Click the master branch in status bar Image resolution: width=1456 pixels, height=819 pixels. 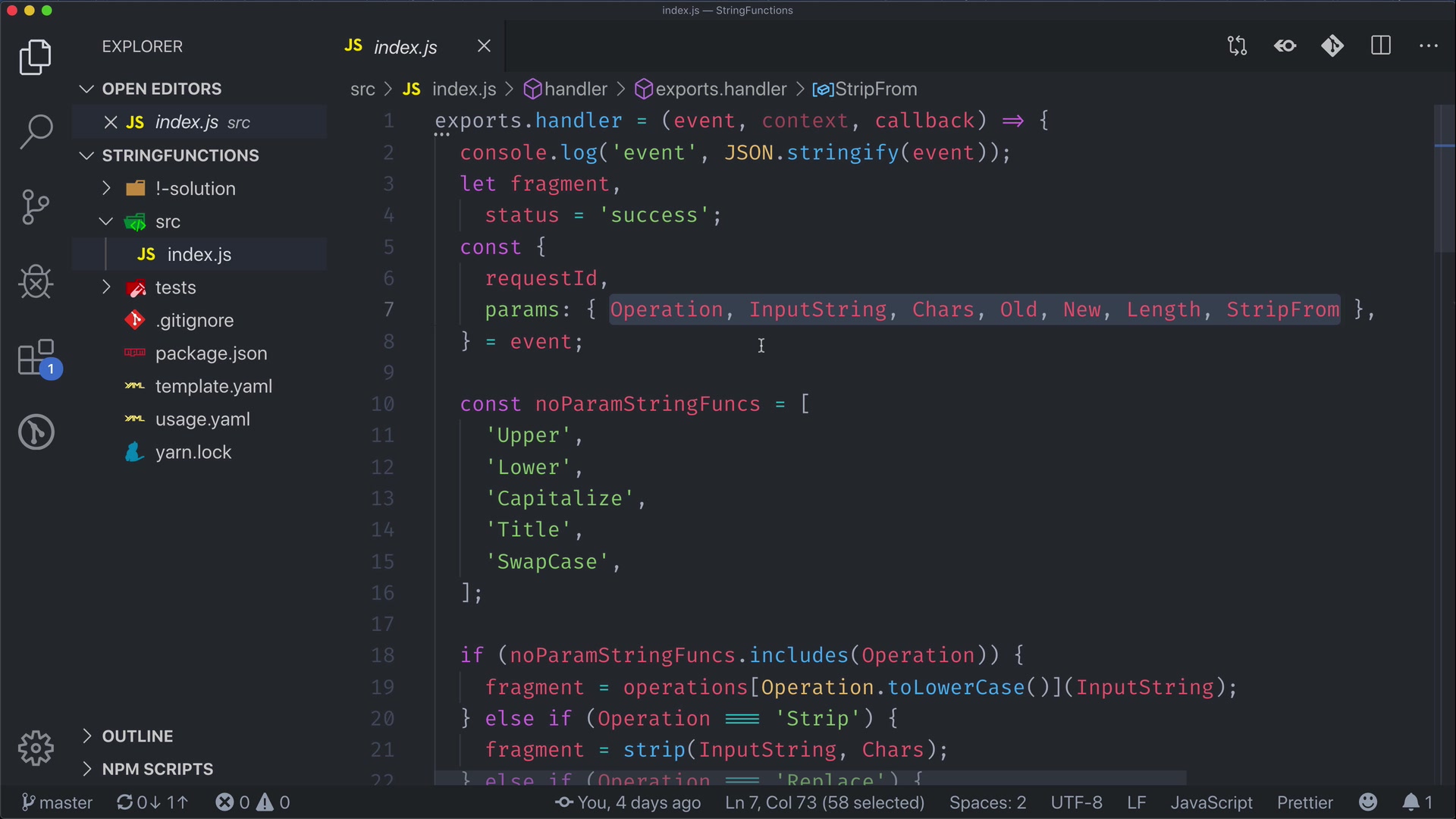coord(58,802)
